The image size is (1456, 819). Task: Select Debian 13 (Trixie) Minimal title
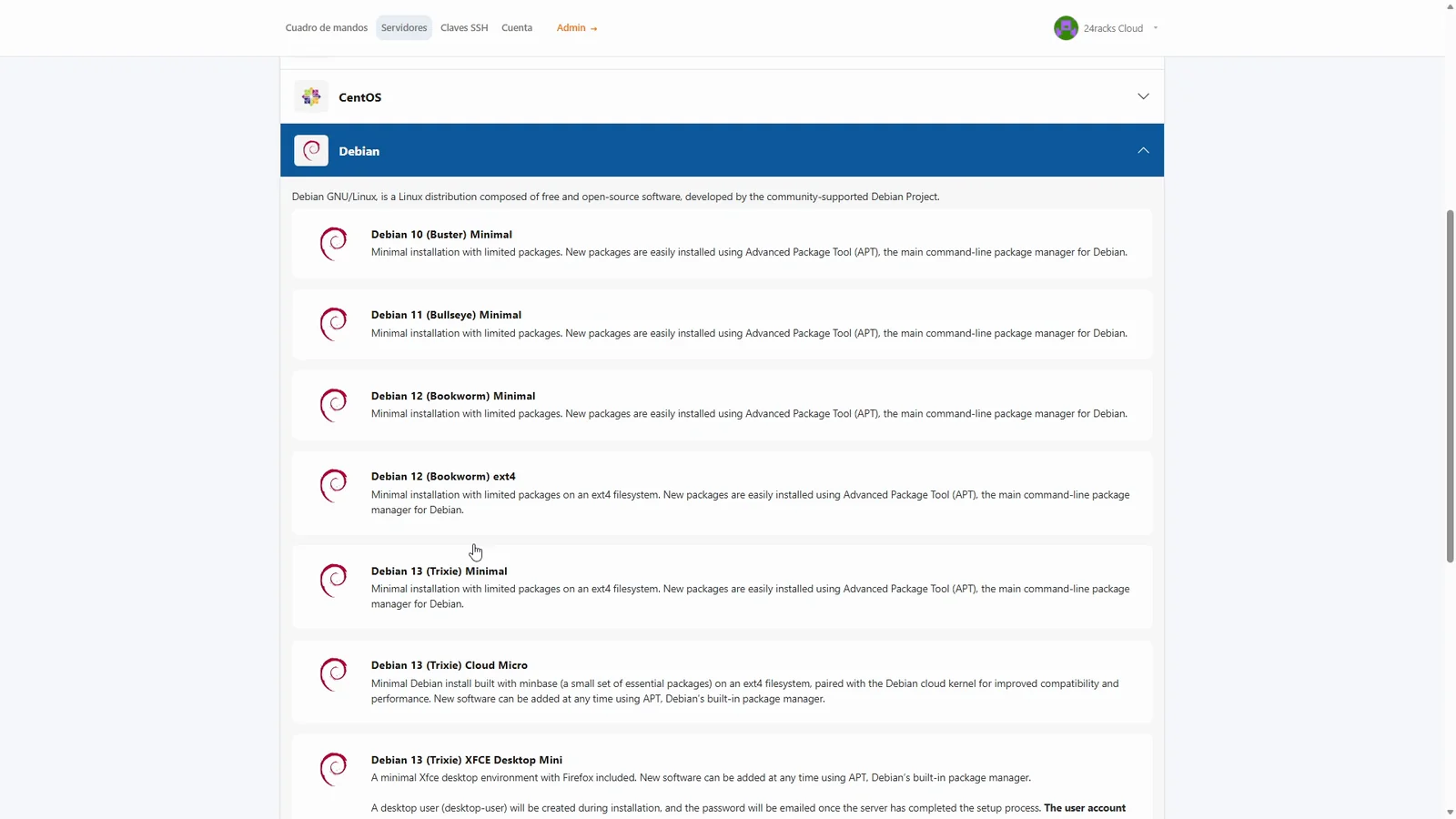click(440, 571)
